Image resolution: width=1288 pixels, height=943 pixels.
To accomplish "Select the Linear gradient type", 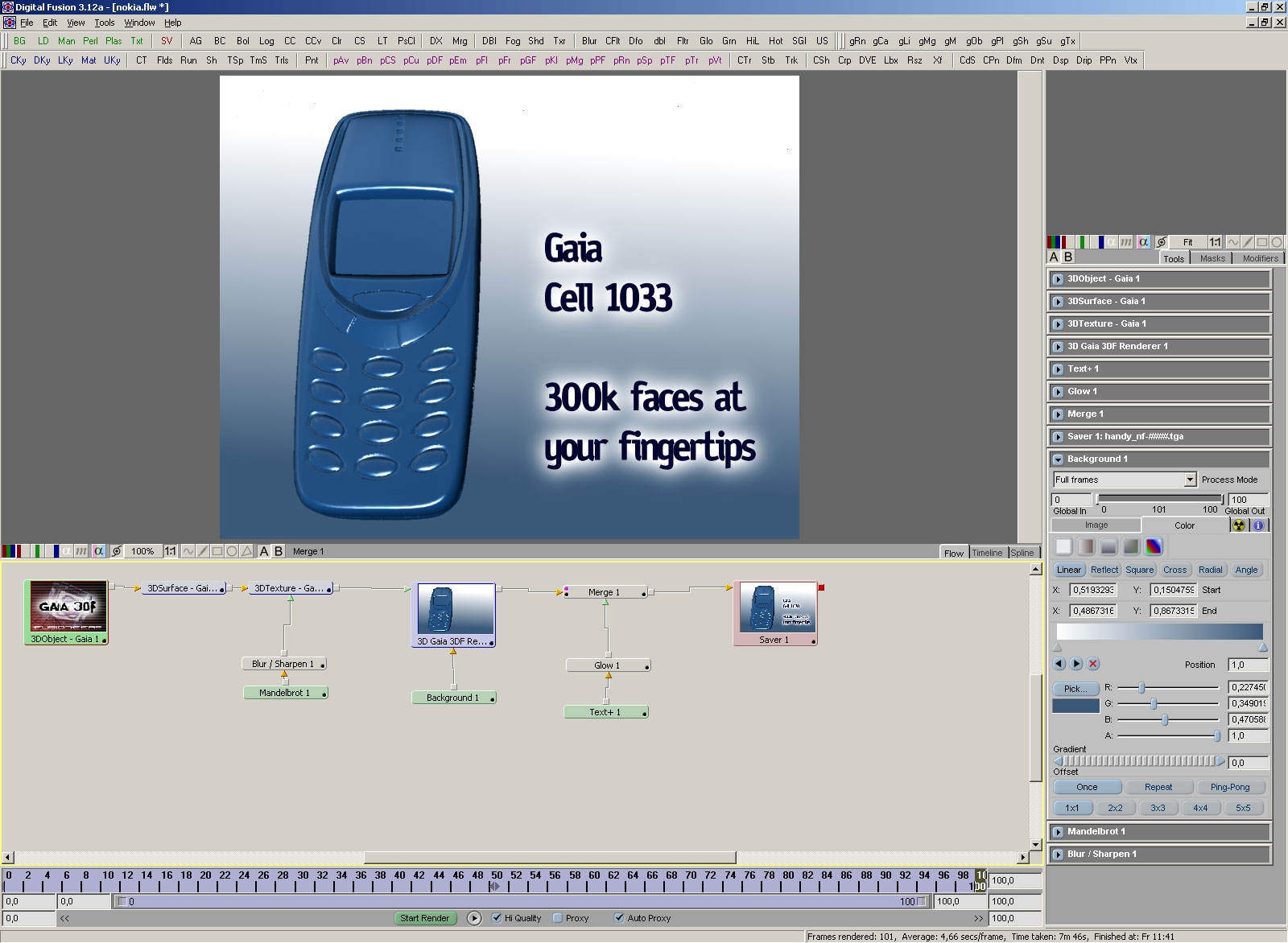I will (x=1069, y=570).
